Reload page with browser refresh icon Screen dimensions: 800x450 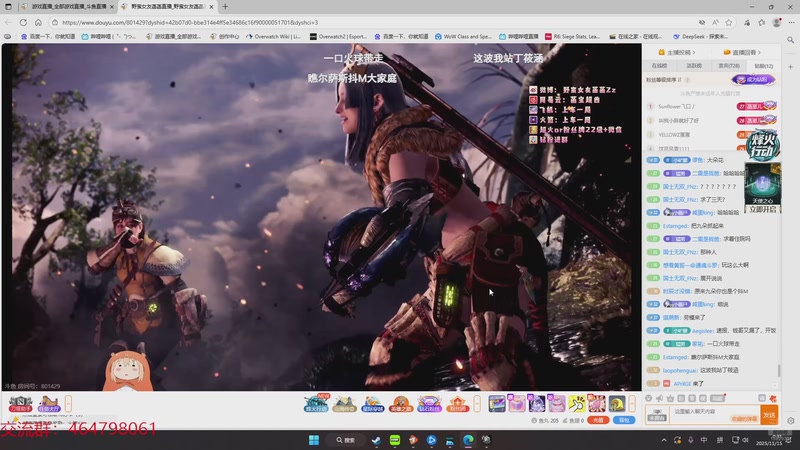pyautogui.click(x=23, y=22)
